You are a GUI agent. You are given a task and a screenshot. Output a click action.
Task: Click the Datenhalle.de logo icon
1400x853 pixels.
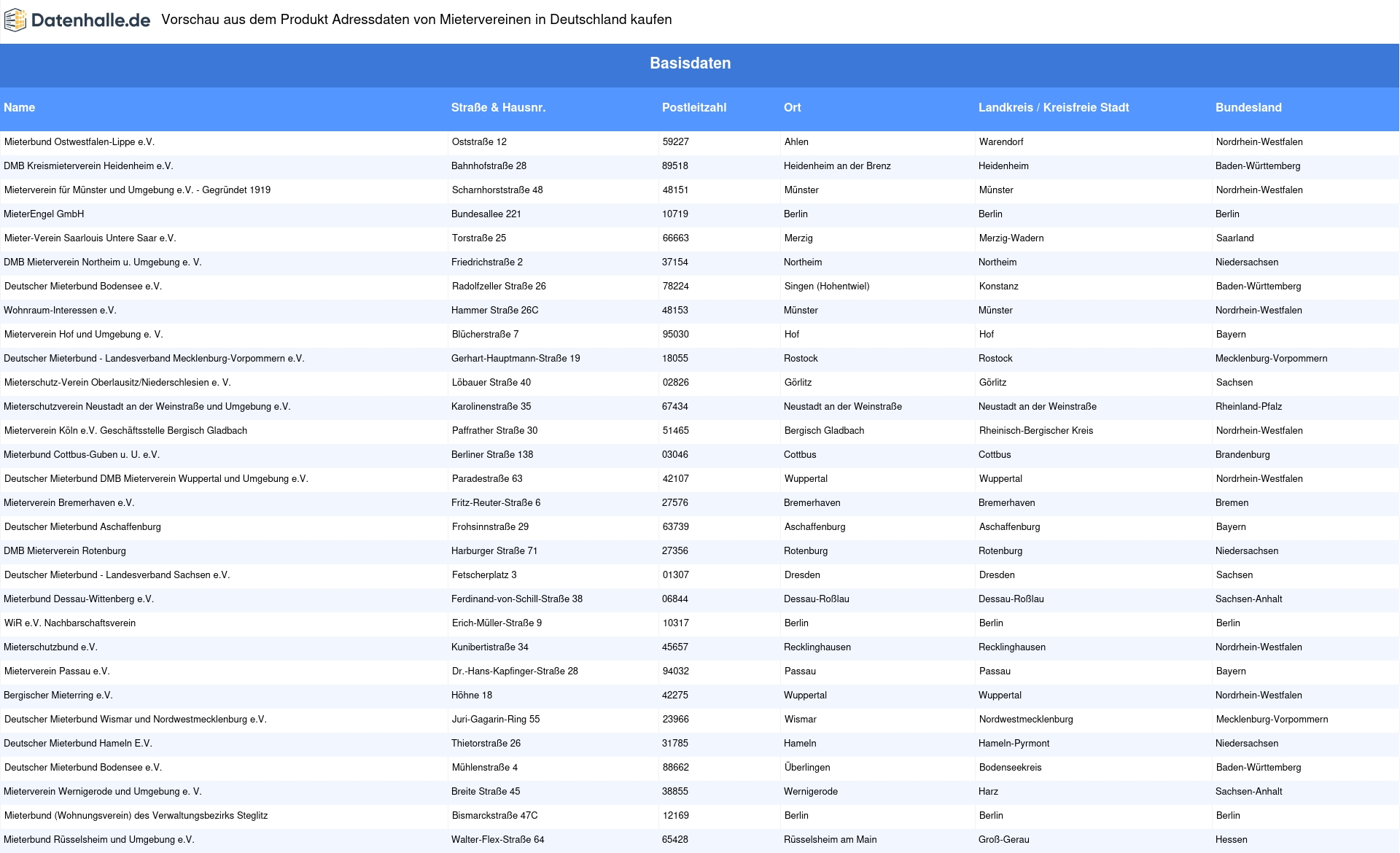pos(15,20)
